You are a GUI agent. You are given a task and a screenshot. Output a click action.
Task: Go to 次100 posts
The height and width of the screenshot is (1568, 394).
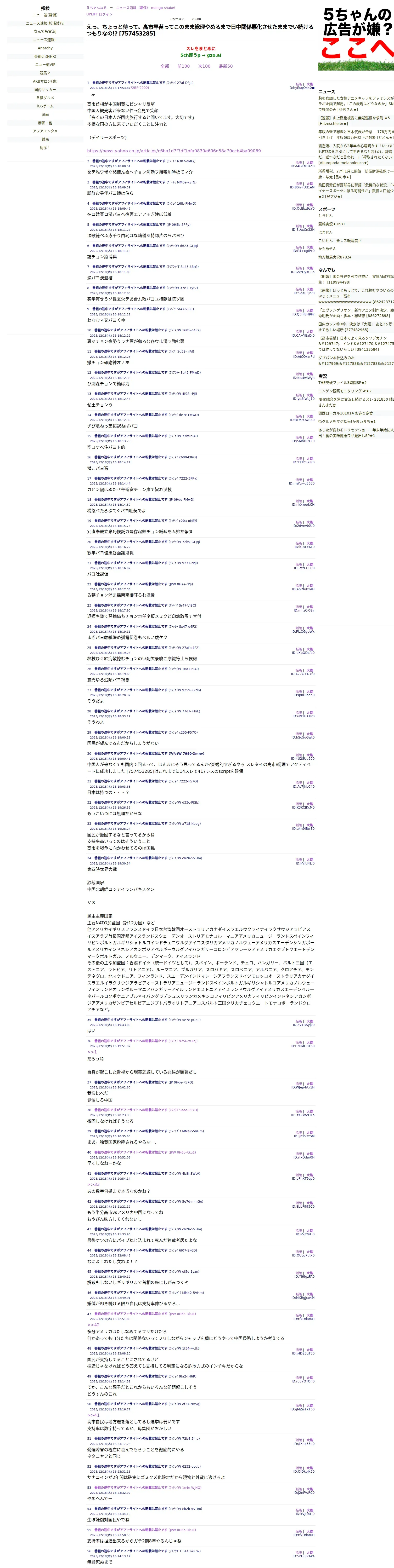(204, 66)
